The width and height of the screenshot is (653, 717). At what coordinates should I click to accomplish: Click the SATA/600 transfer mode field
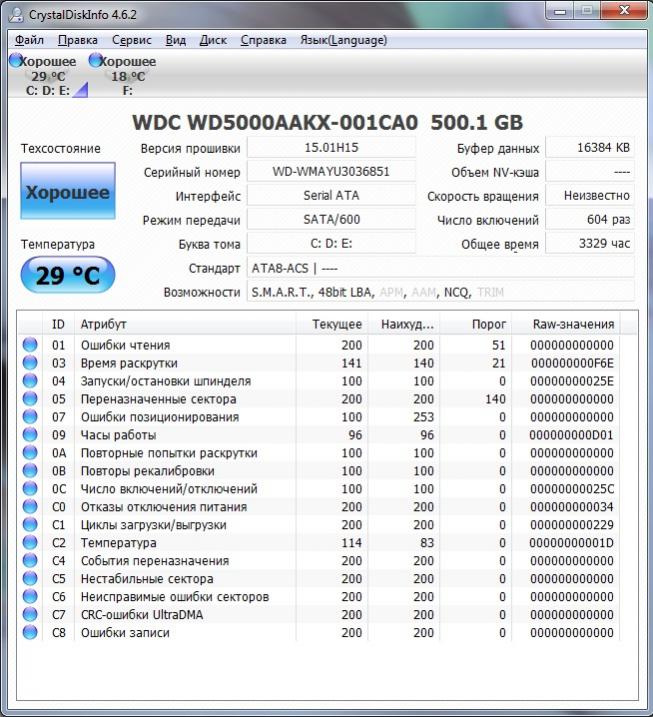click(332, 219)
